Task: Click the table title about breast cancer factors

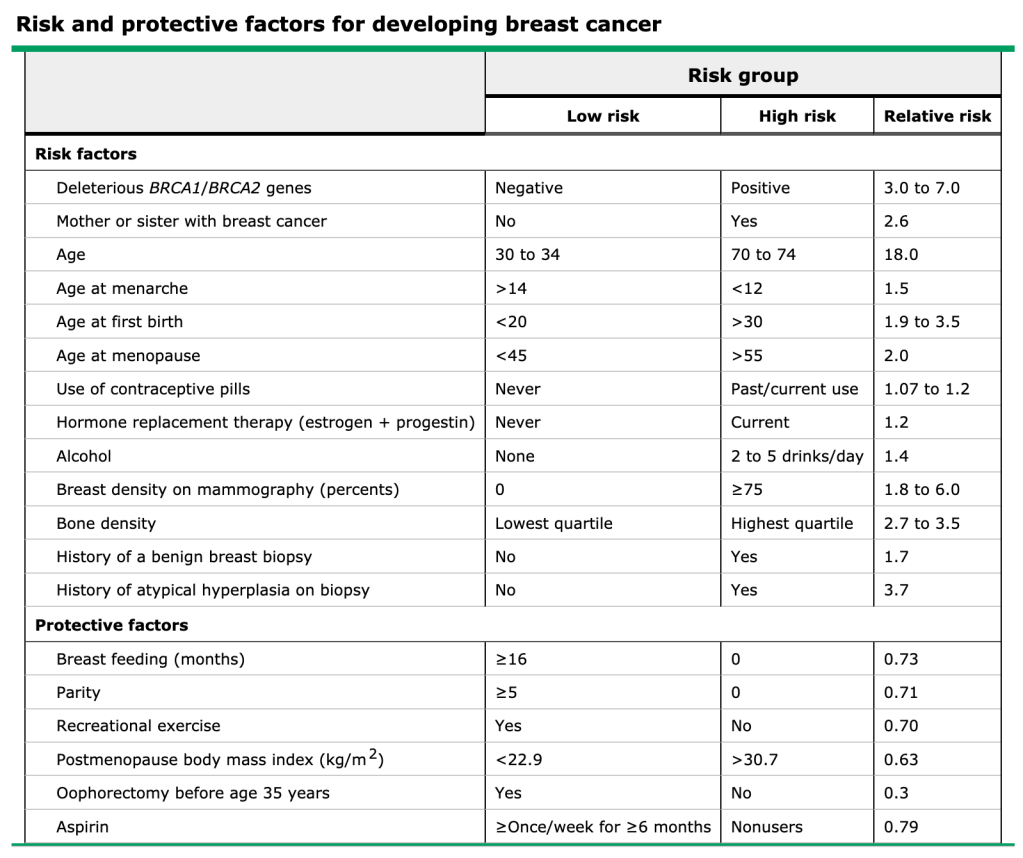Action: point(338,24)
